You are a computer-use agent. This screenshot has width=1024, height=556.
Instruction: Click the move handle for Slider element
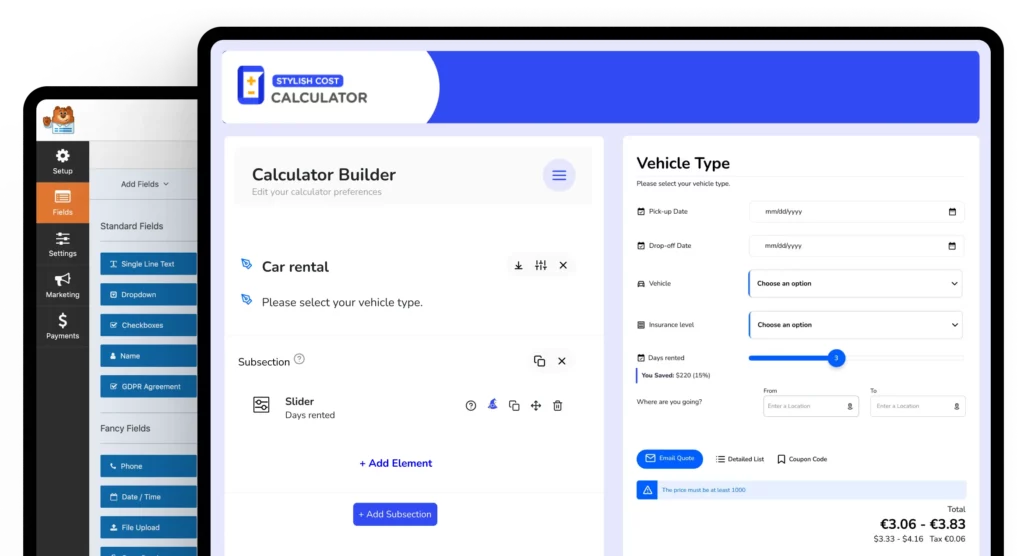click(x=536, y=406)
